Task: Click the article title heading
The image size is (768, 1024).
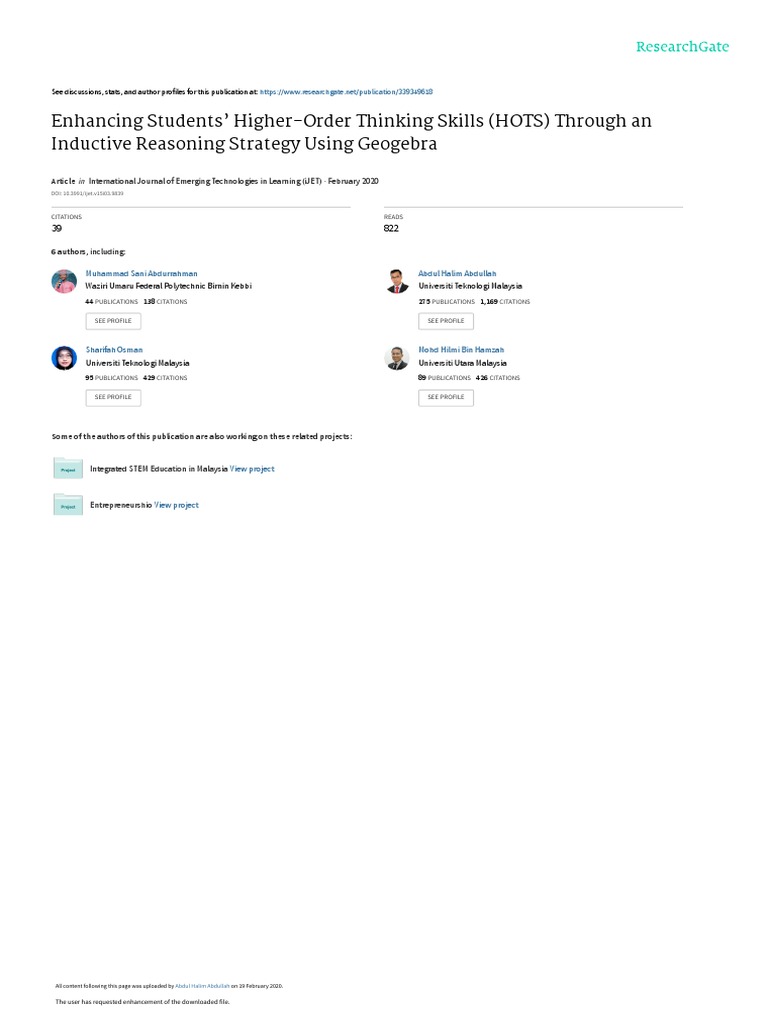Action: [x=350, y=131]
